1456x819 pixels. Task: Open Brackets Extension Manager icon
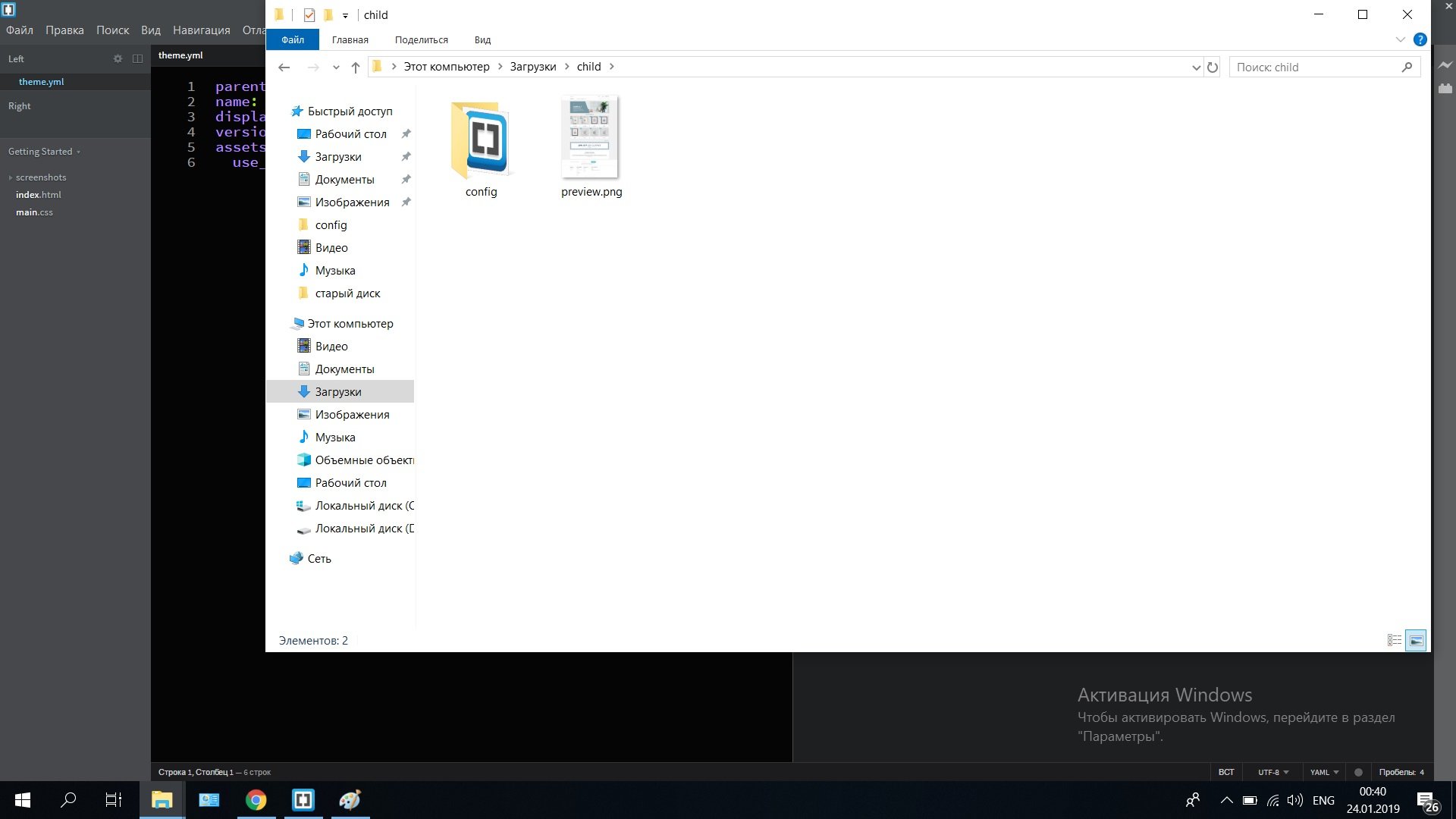(1445, 89)
